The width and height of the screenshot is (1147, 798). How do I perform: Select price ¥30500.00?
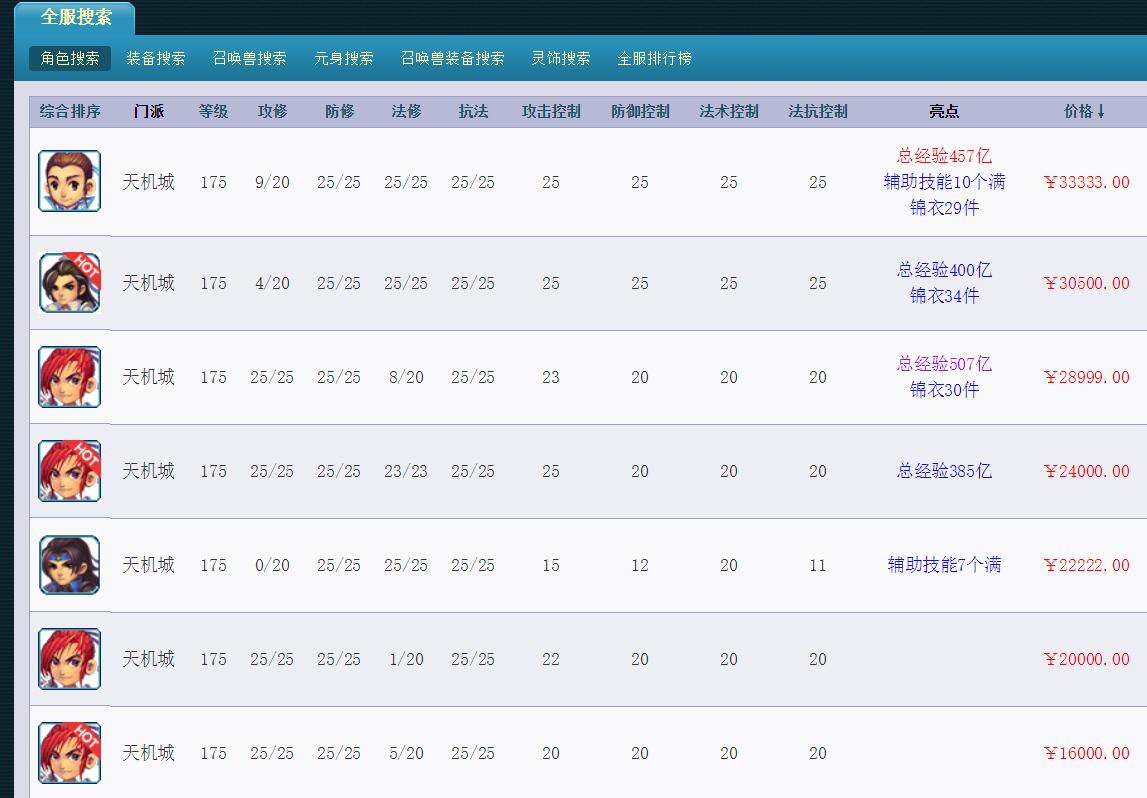1086,283
